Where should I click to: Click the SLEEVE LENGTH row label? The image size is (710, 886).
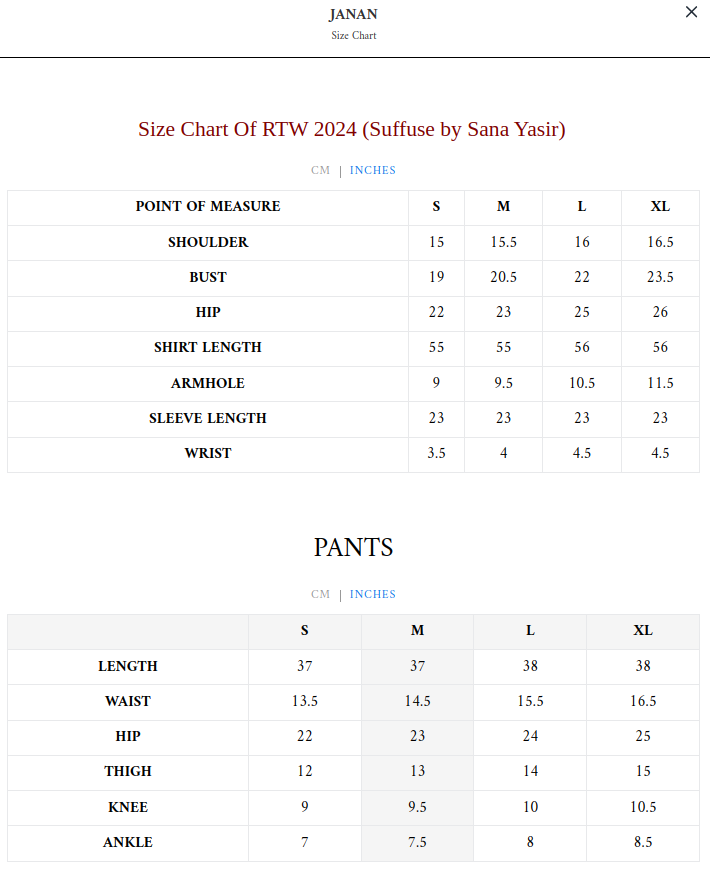[208, 418]
